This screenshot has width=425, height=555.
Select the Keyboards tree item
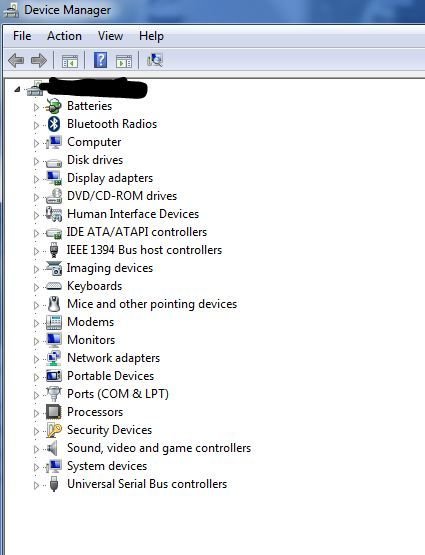coord(94,286)
